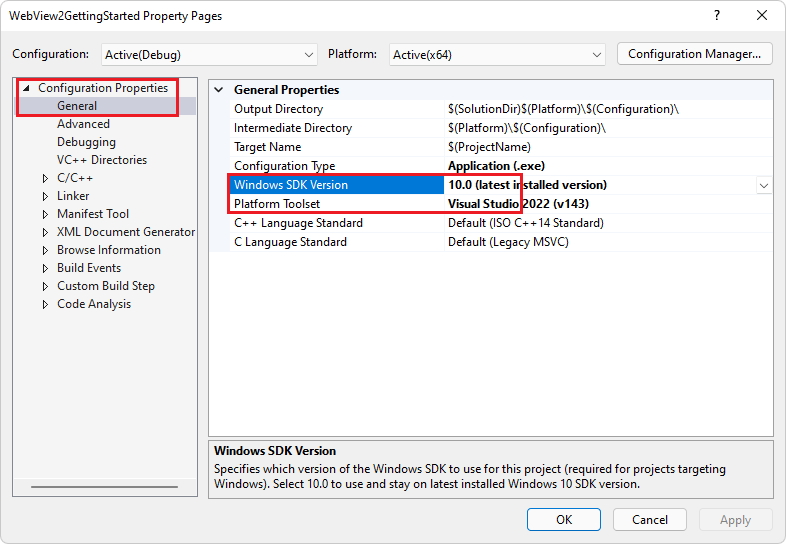Confirm with the OK button

564,519
